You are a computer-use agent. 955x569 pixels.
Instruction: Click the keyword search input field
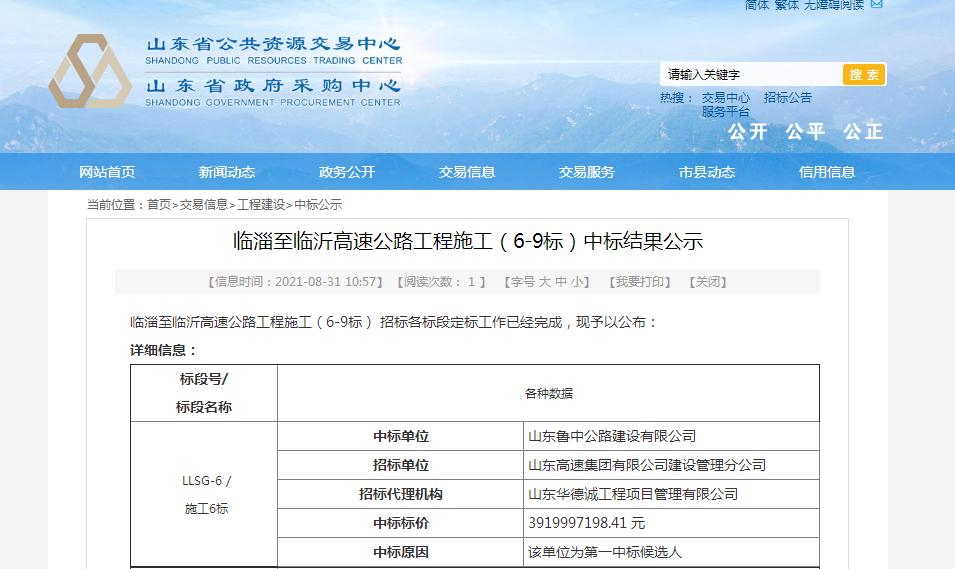click(750, 75)
